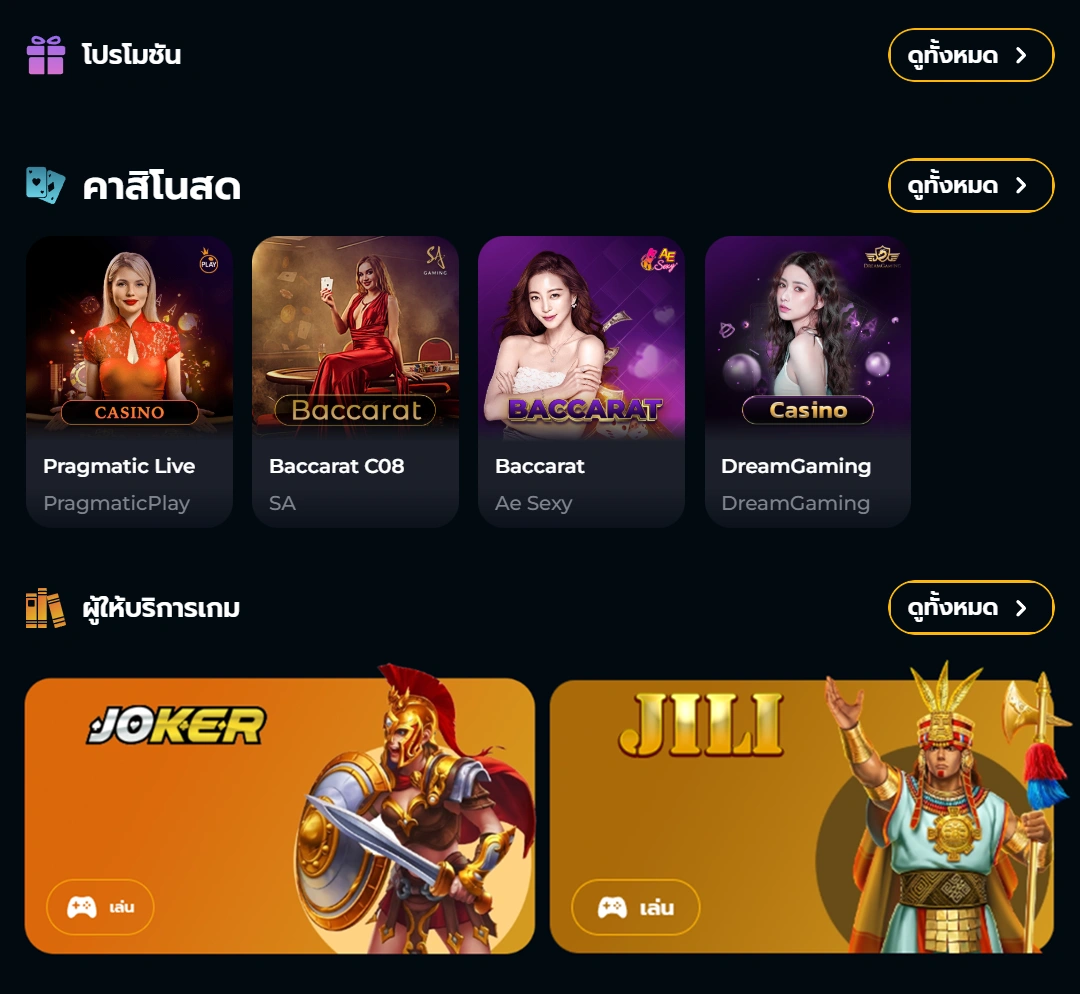Click the JOKER provider banner logo
1080x994 pixels.
176,725
